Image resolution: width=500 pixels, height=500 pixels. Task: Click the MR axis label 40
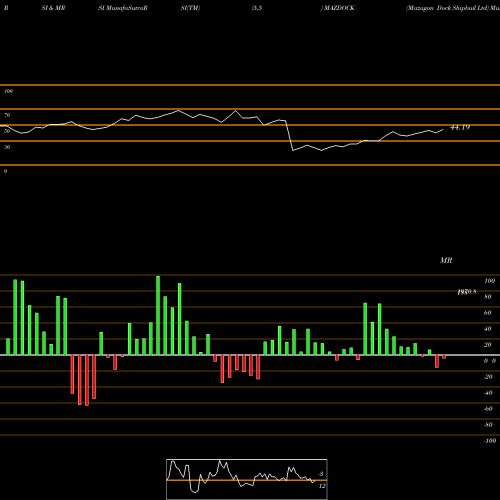[488, 329]
